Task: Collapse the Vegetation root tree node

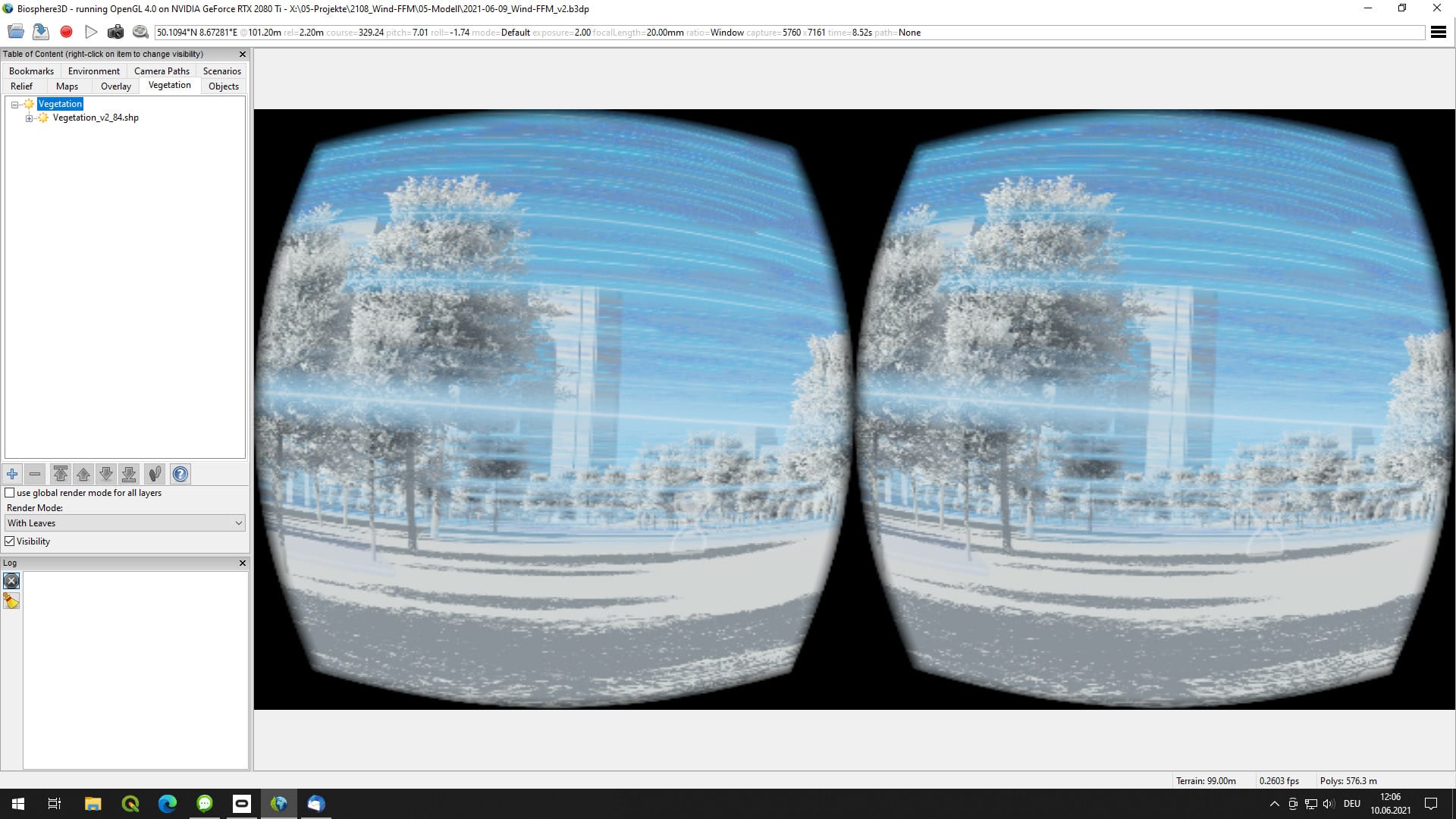Action: click(14, 105)
